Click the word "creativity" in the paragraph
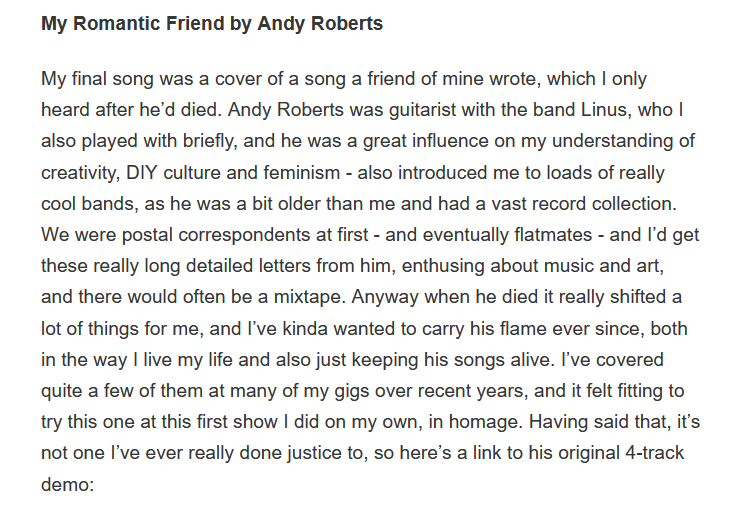 [x=80, y=171]
